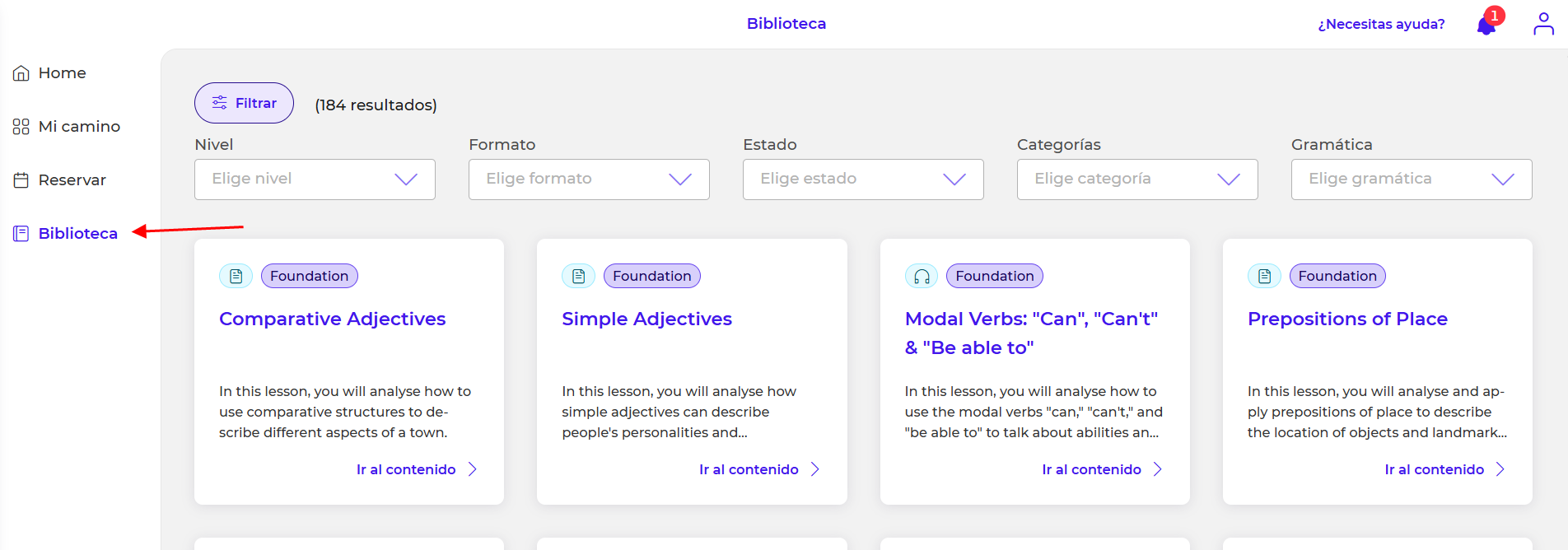Open the Prepositions of Place lesson title
Image resolution: width=1568 pixels, height=550 pixels.
[x=1347, y=319]
